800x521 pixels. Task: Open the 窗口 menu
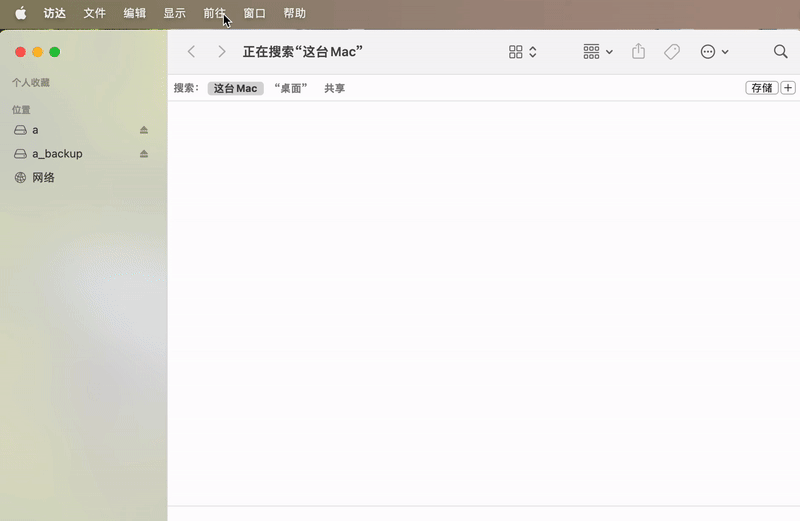coord(254,13)
